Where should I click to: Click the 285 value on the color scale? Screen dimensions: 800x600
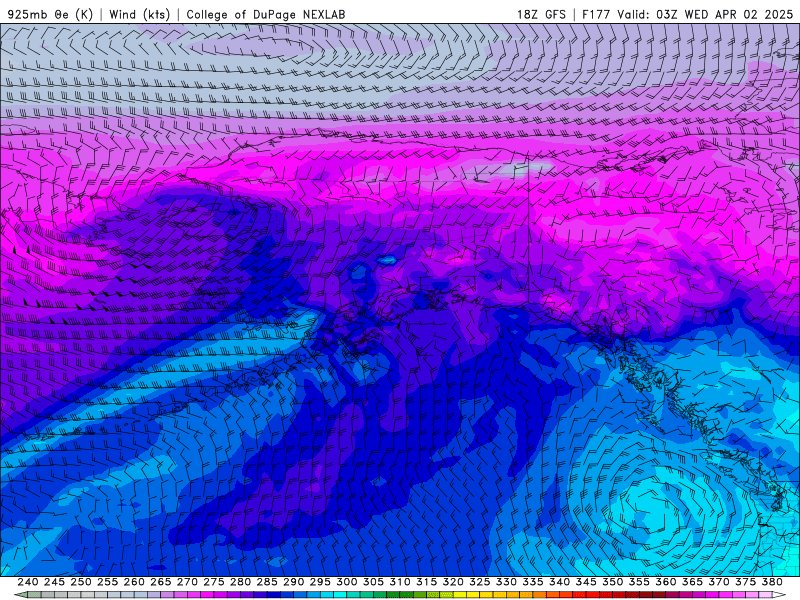267,582
